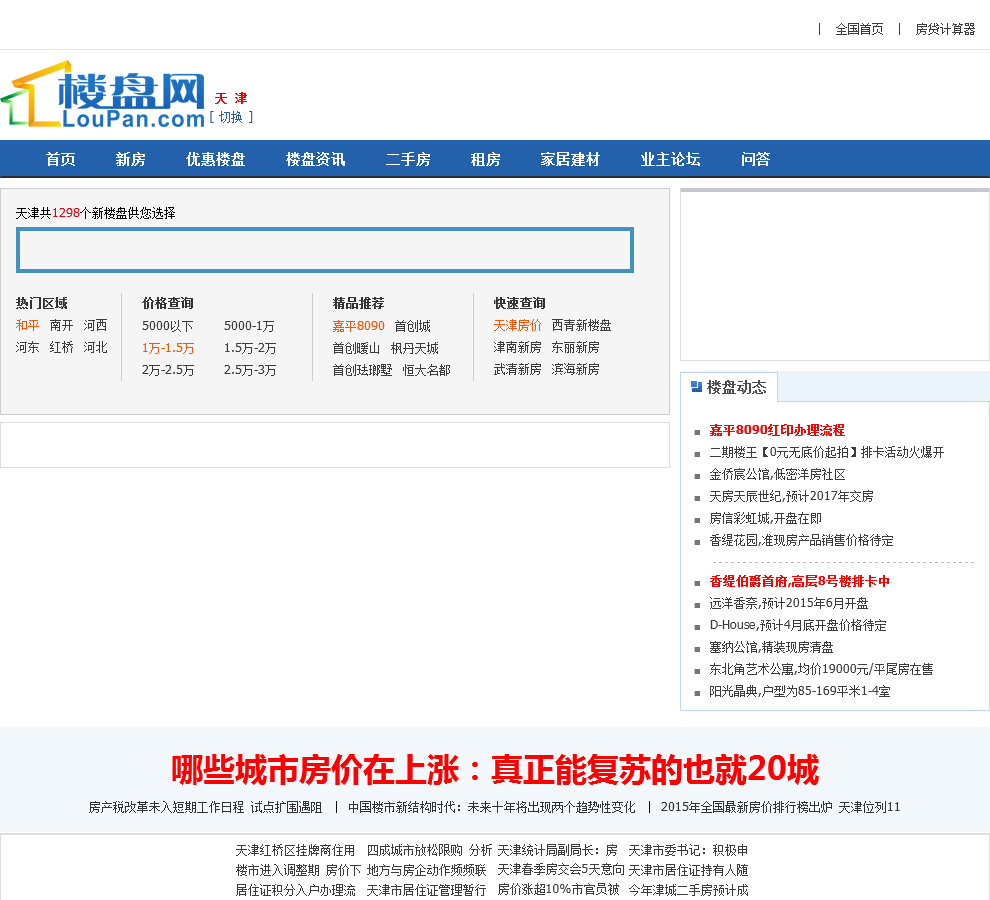Filter price by 5000-1万
This screenshot has width=990, height=900.
click(x=249, y=326)
